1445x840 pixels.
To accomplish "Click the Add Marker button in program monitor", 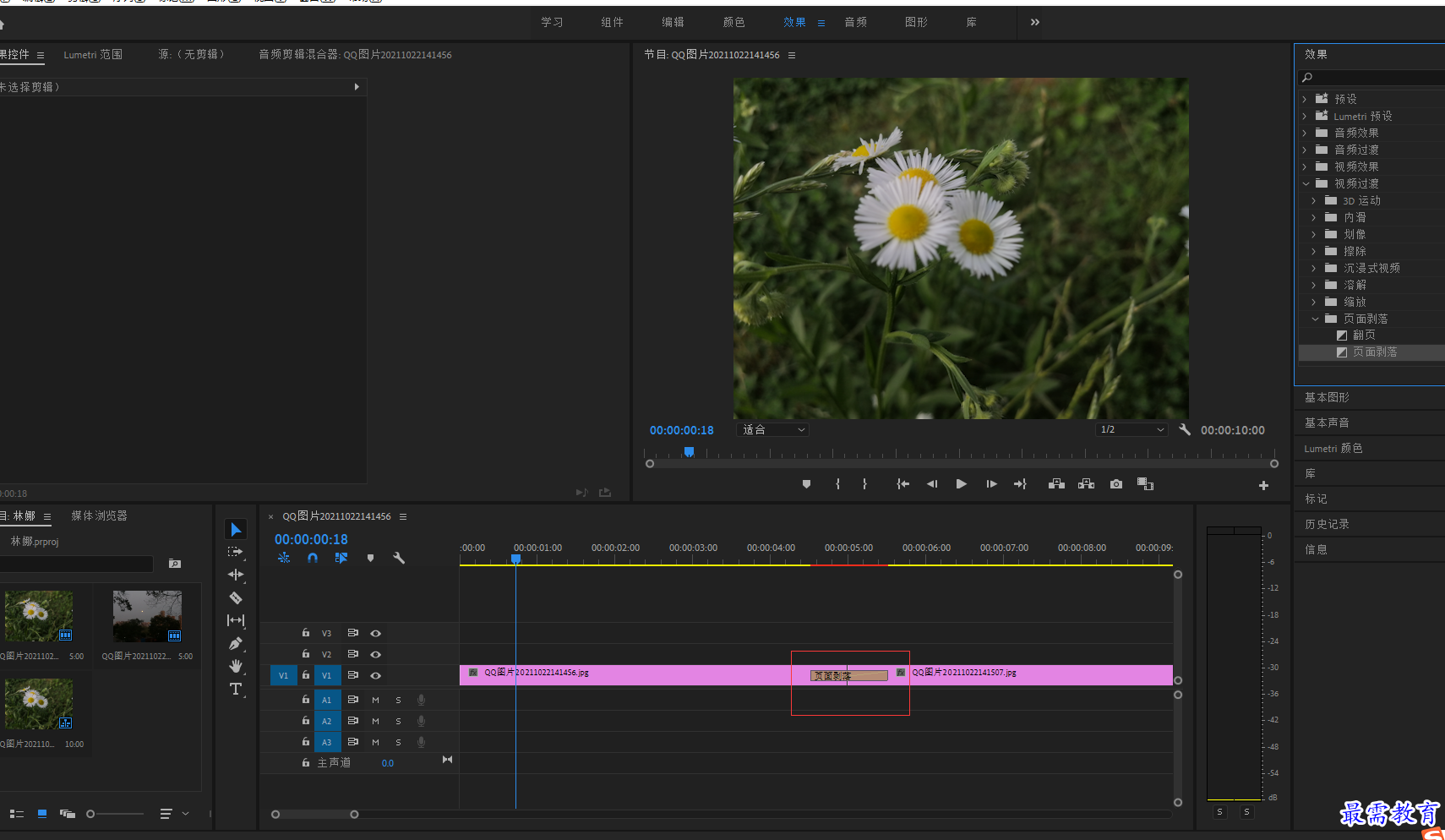I will pyautogui.click(x=806, y=484).
